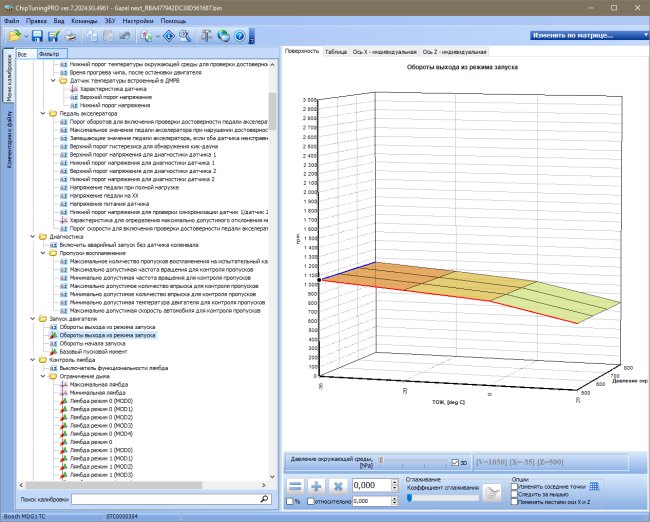The image size is (650, 522).
Task: Select the 'Фильтр' tab in calibration panel
Action: pos(52,54)
